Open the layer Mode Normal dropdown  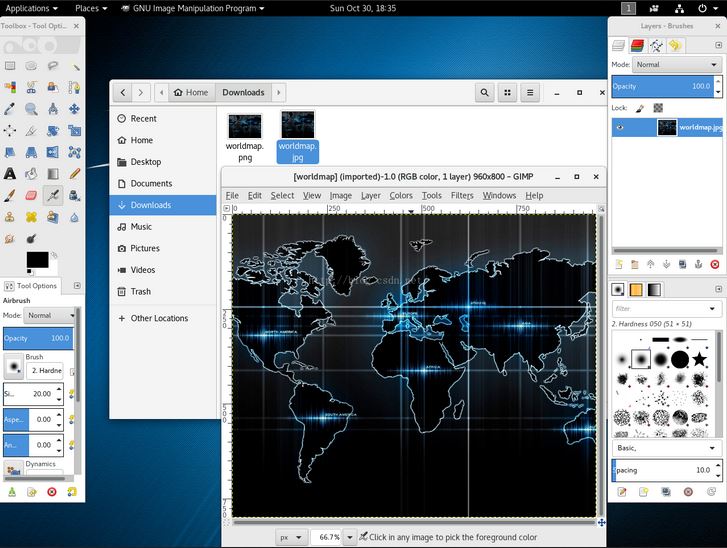click(x=676, y=65)
